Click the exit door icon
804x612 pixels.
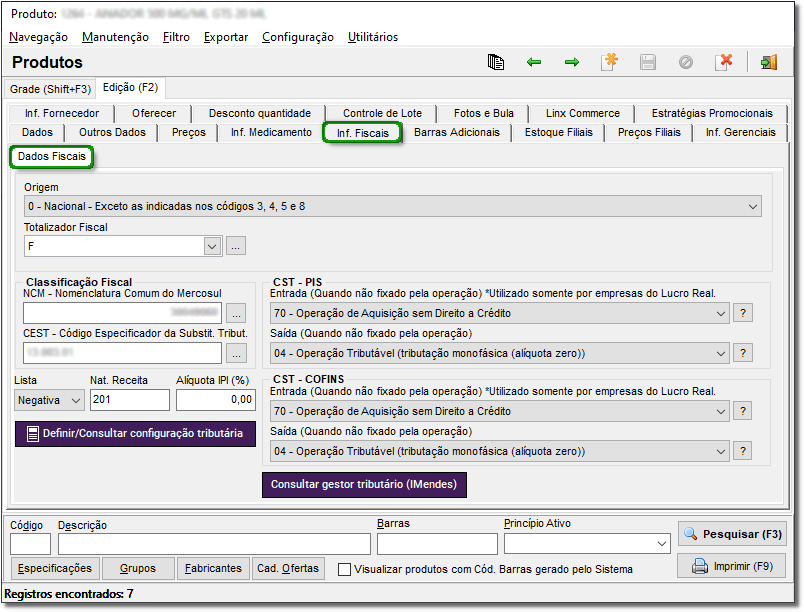coord(769,62)
